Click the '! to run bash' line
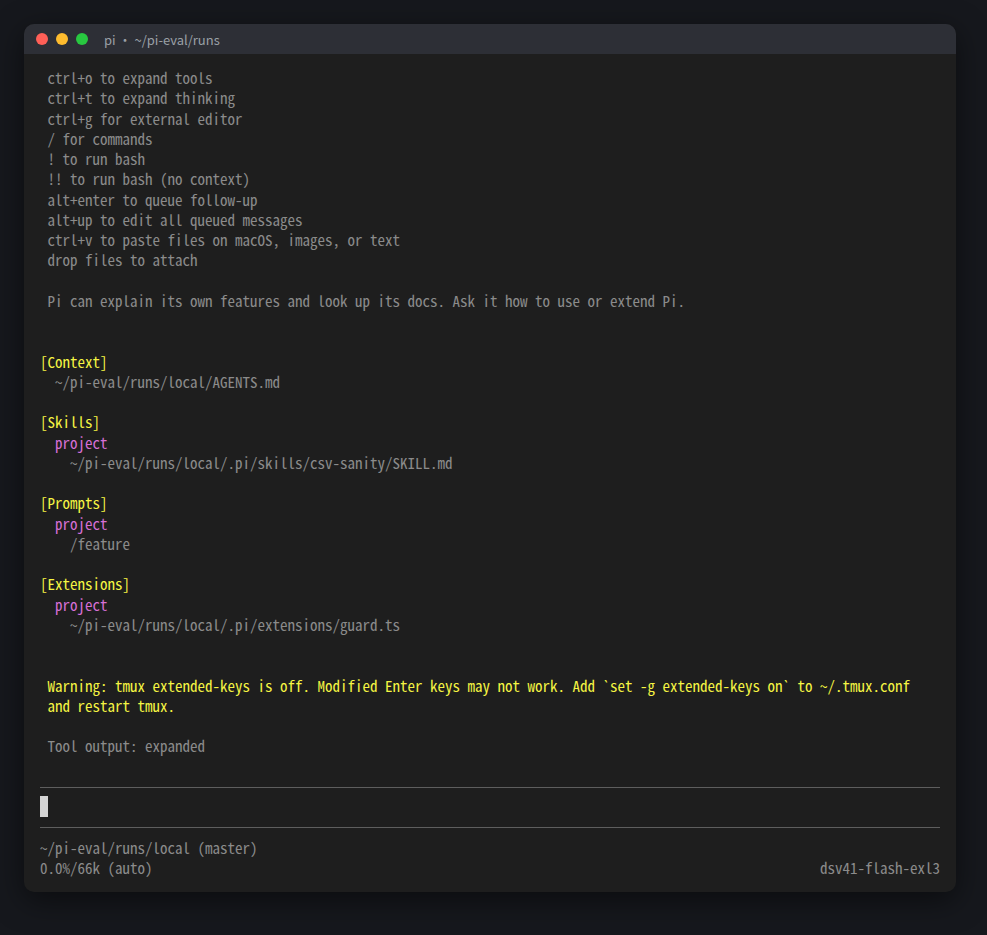This screenshot has width=987, height=935. click(96, 160)
